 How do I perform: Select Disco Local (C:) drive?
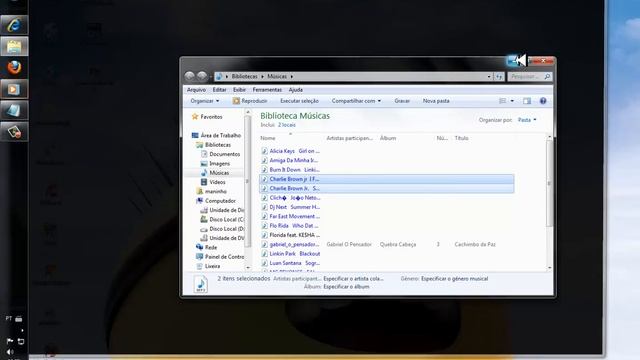click(227, 220)
